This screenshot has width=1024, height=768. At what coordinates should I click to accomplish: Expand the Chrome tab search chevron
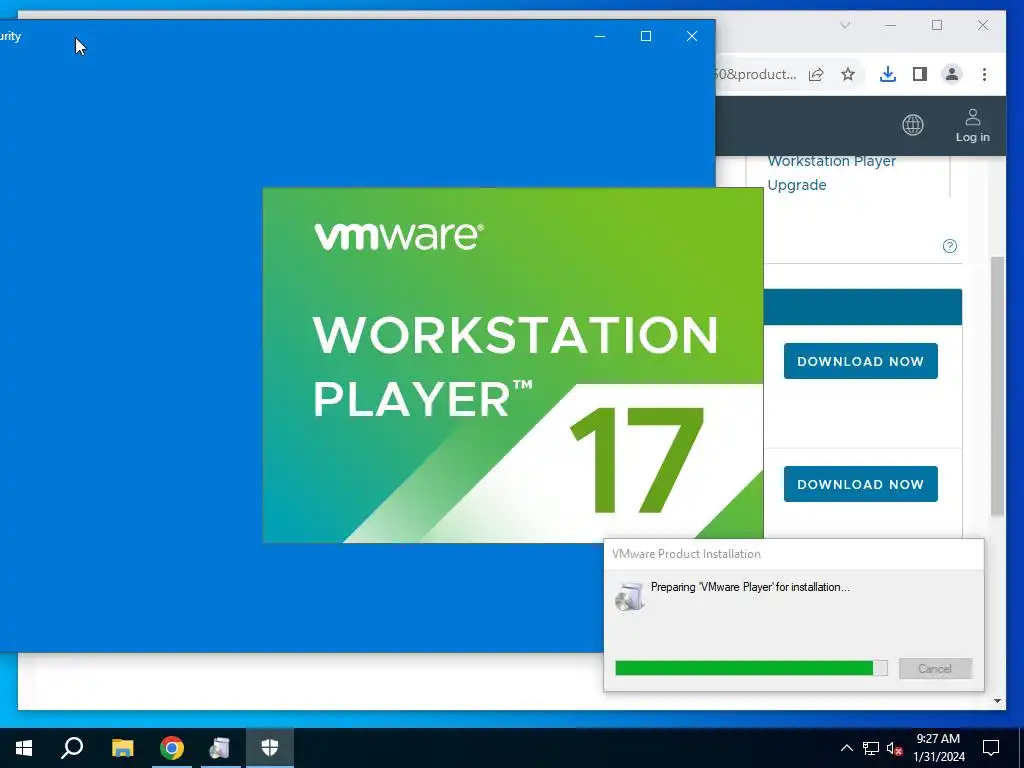[845, 25]
